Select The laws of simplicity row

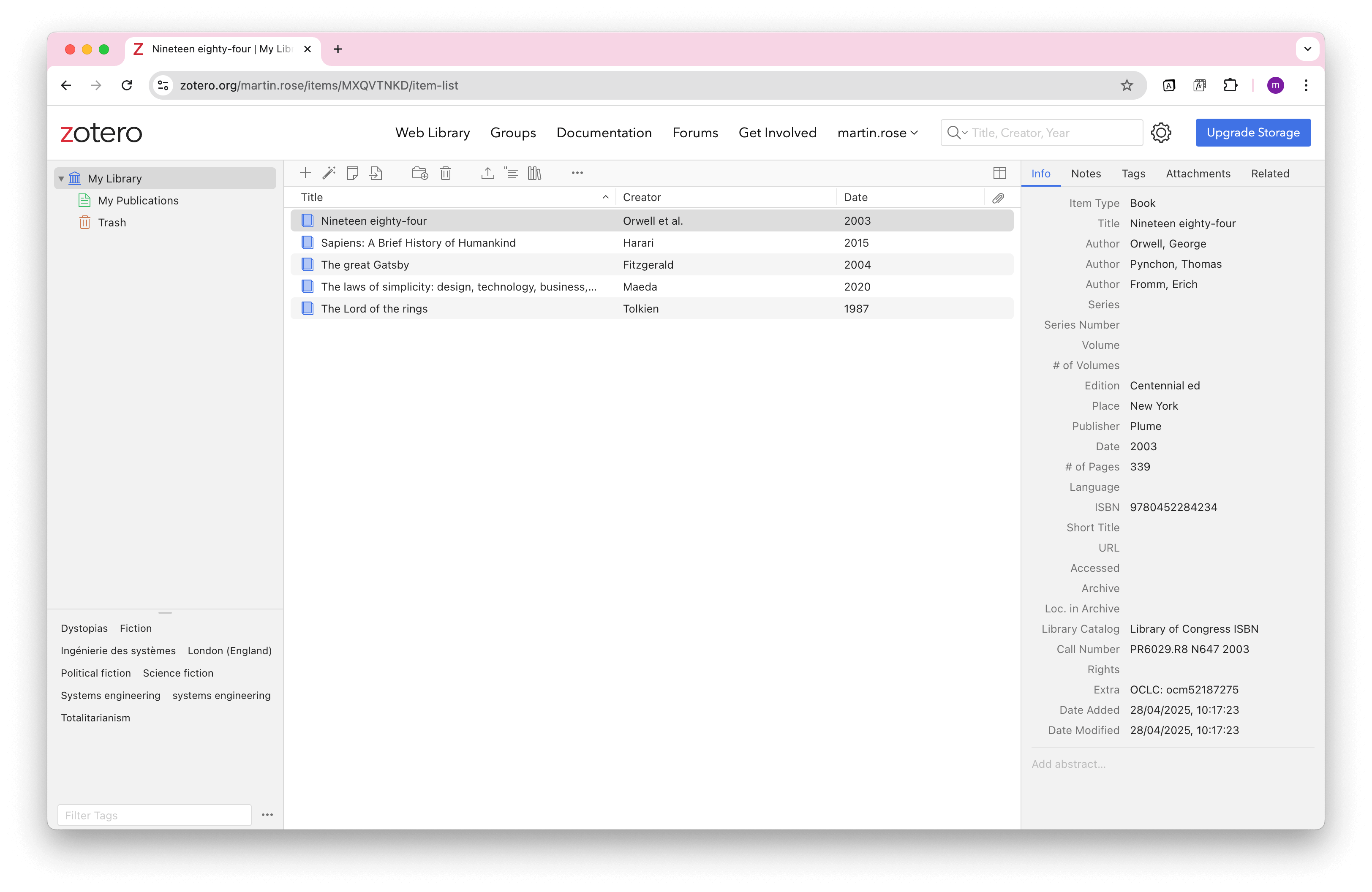652,286
